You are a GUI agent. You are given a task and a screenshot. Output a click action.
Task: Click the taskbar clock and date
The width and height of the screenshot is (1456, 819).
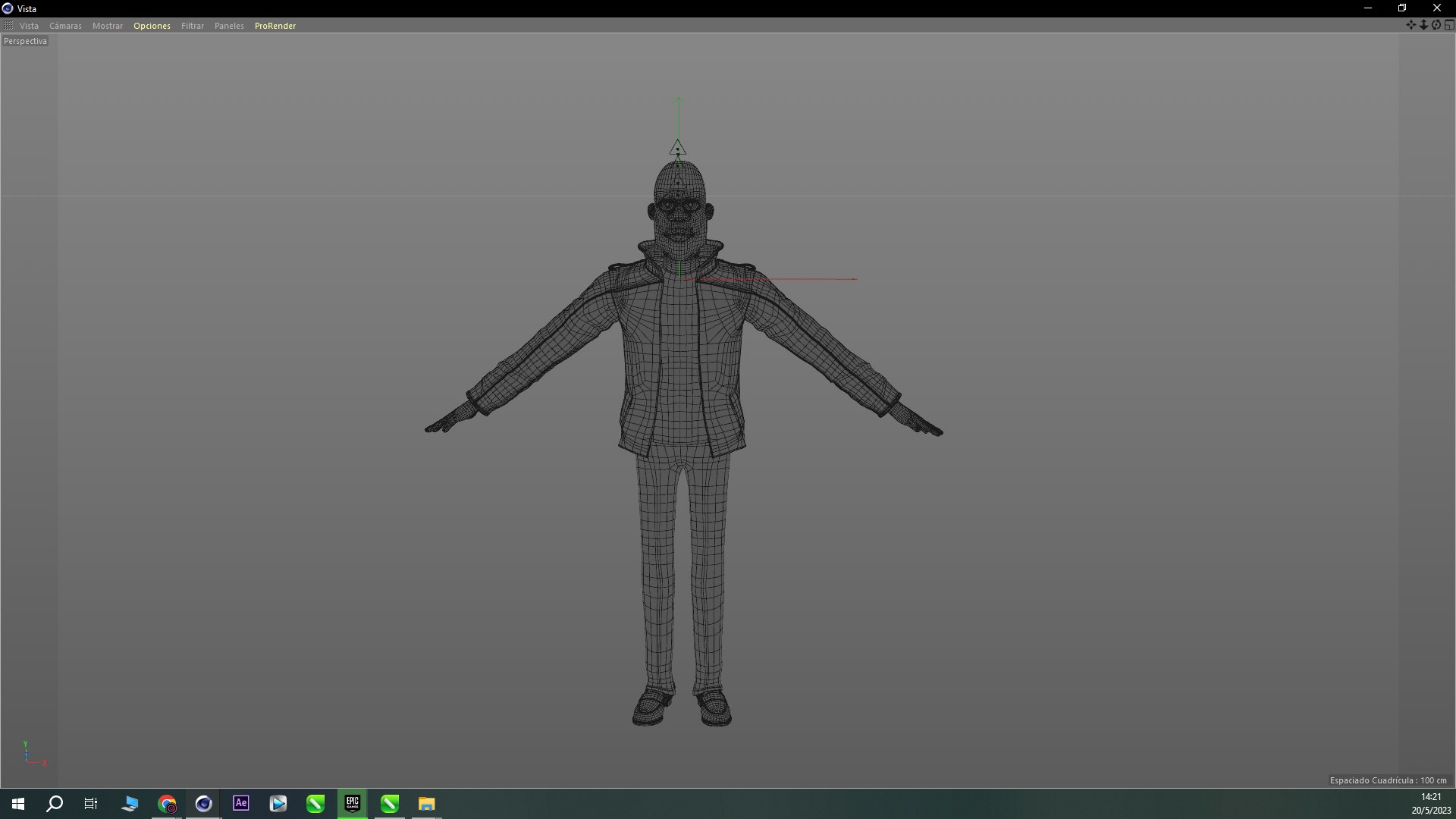[x=1431, y=804]
